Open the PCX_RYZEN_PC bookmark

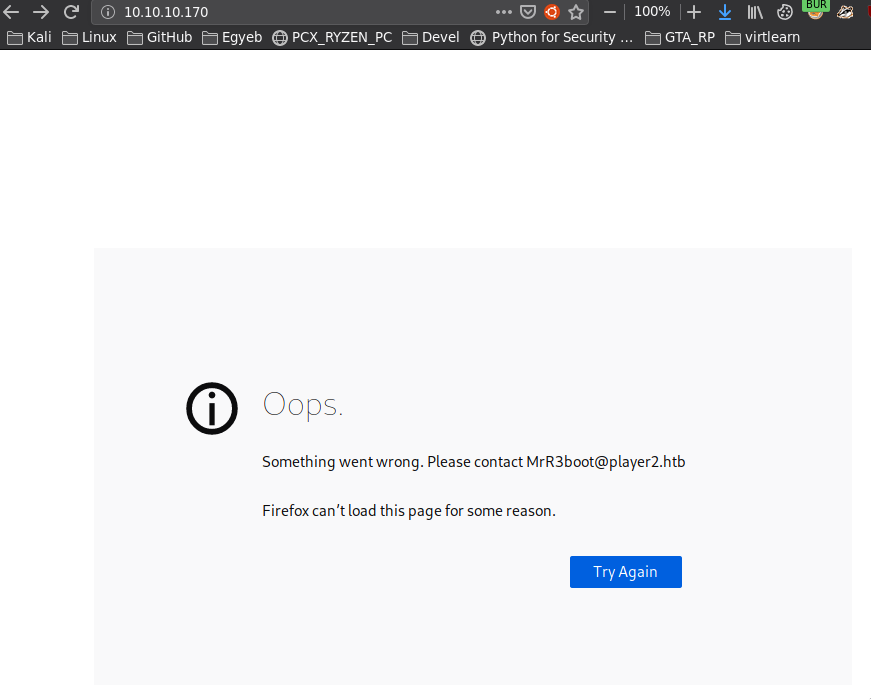coord(332,38)
